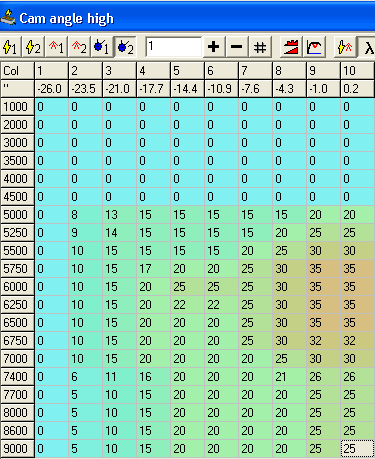
Task: Decrease selected cells with minus button
Action: [236, 47]
